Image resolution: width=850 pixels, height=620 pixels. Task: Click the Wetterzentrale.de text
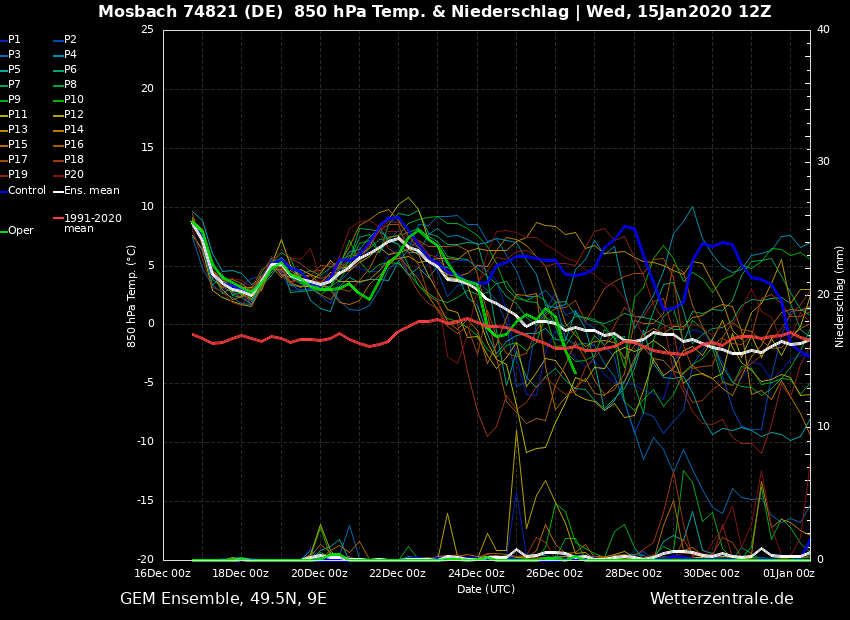click(x=721, y=599)
